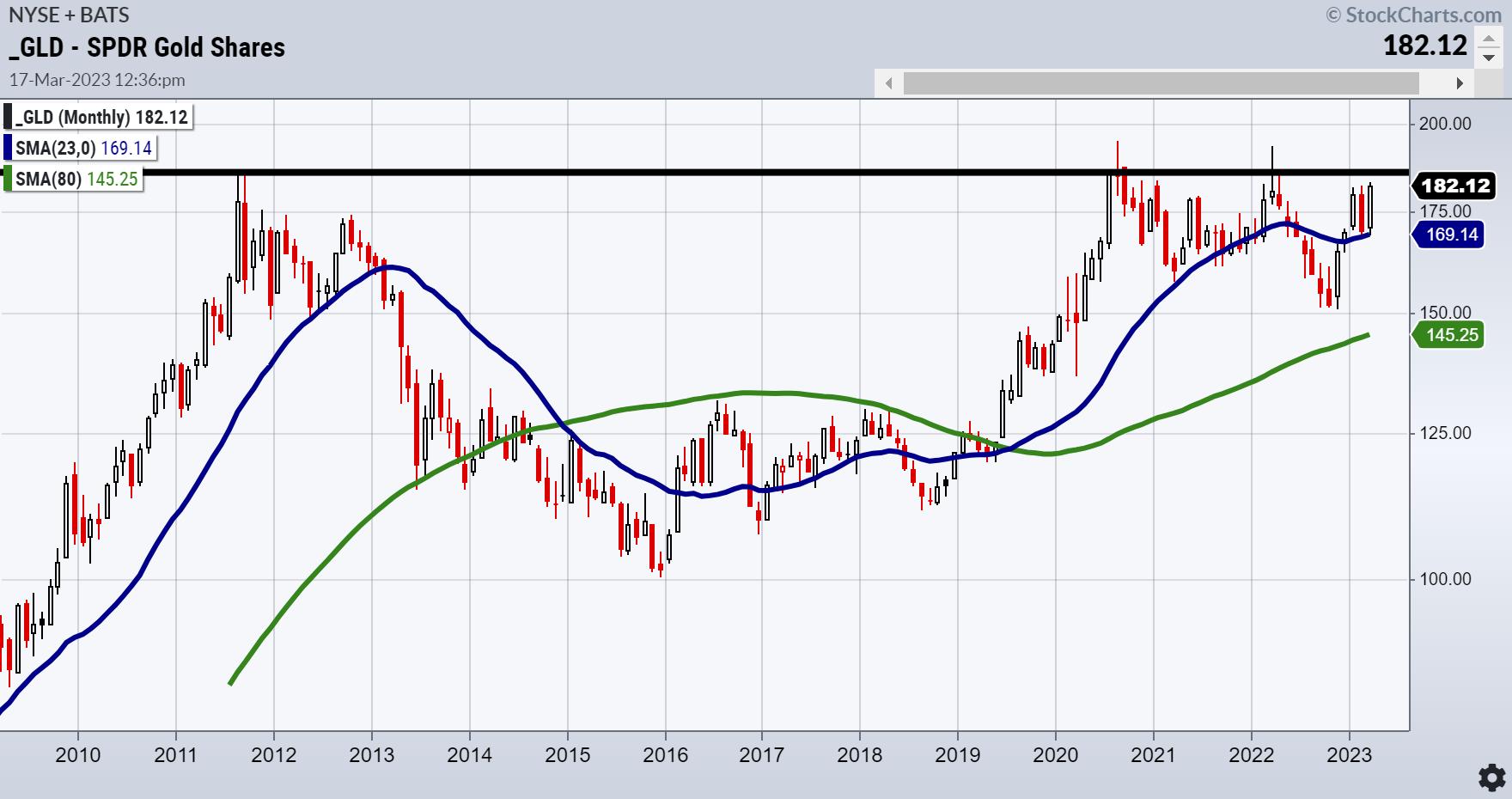This screenshot has height=799, width=1512.
Task: Click the _GLD - SPDR Gold Shares title
Action: point(147,47)
